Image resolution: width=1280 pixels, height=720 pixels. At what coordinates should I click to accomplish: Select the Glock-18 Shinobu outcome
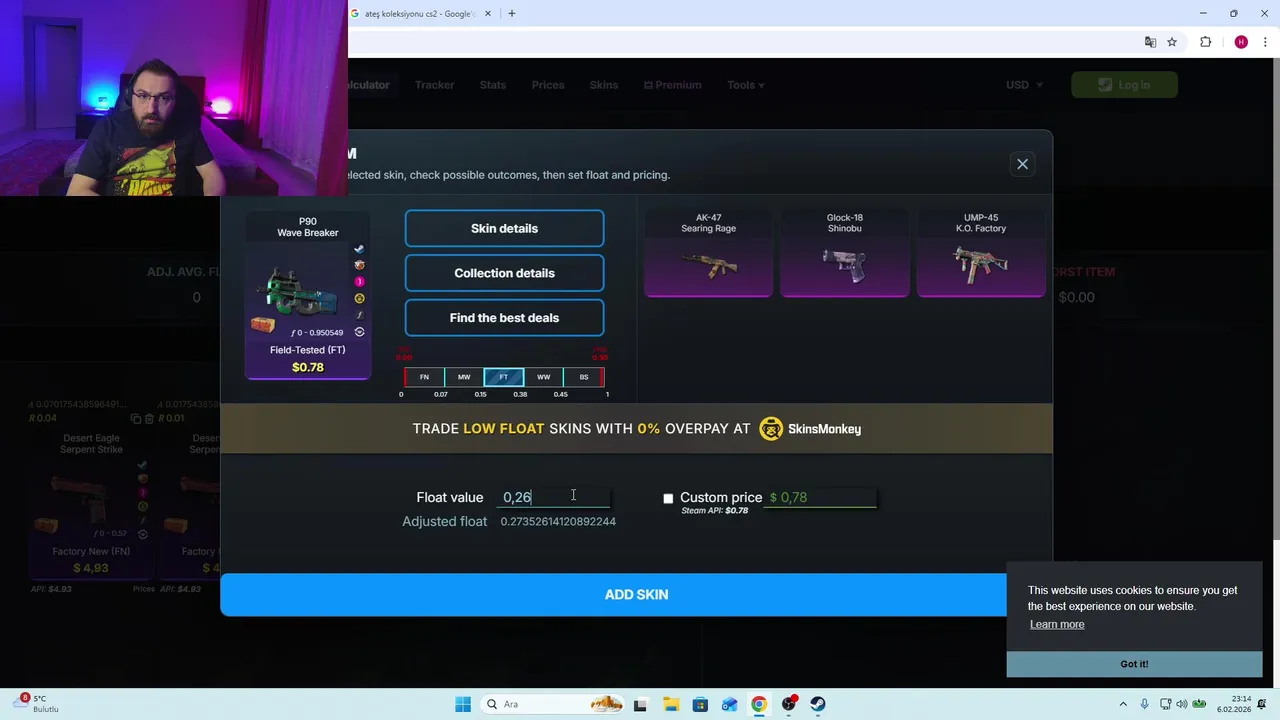click(845, 253)
